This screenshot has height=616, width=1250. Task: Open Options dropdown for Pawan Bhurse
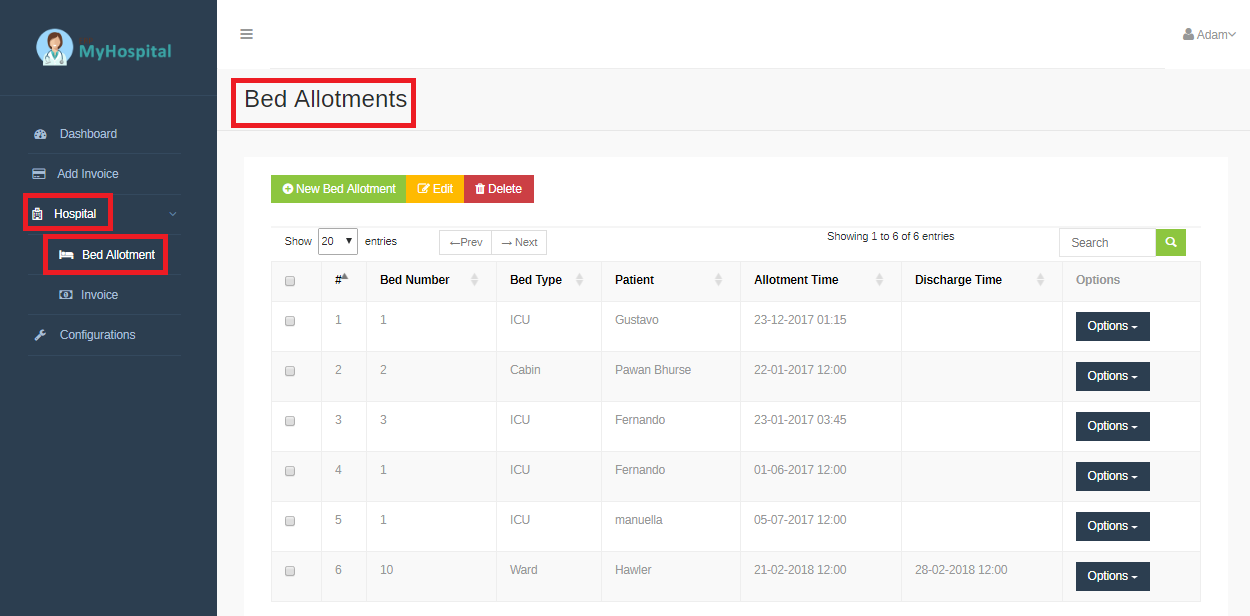coord(1112,376)
